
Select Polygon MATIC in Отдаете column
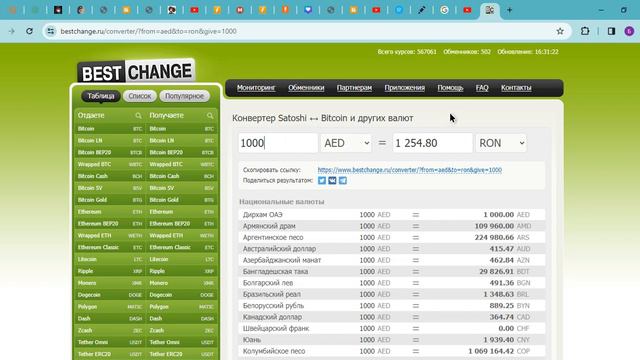pyautogui.click(x=110, y=307)
